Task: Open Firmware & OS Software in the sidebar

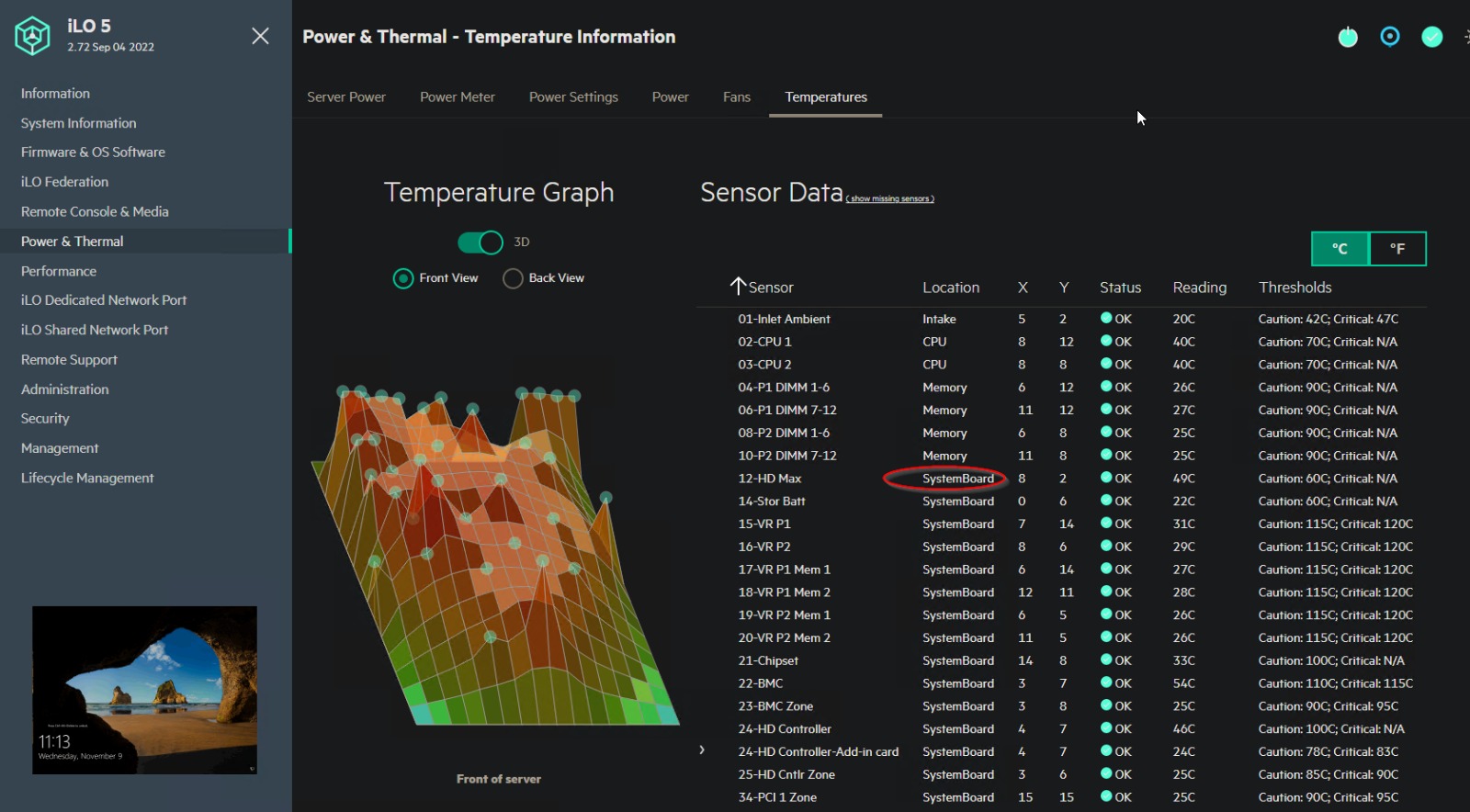Action: click(93, 152)
